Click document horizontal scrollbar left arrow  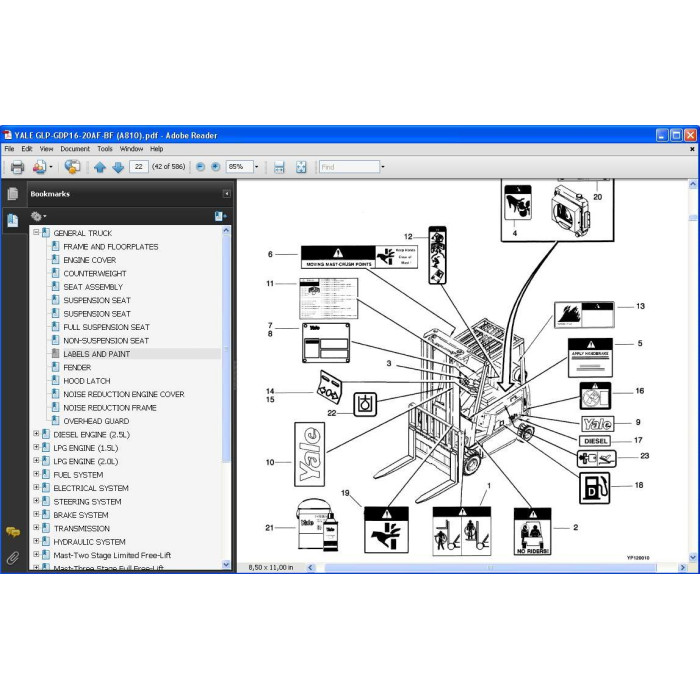[x=310, y=567]
